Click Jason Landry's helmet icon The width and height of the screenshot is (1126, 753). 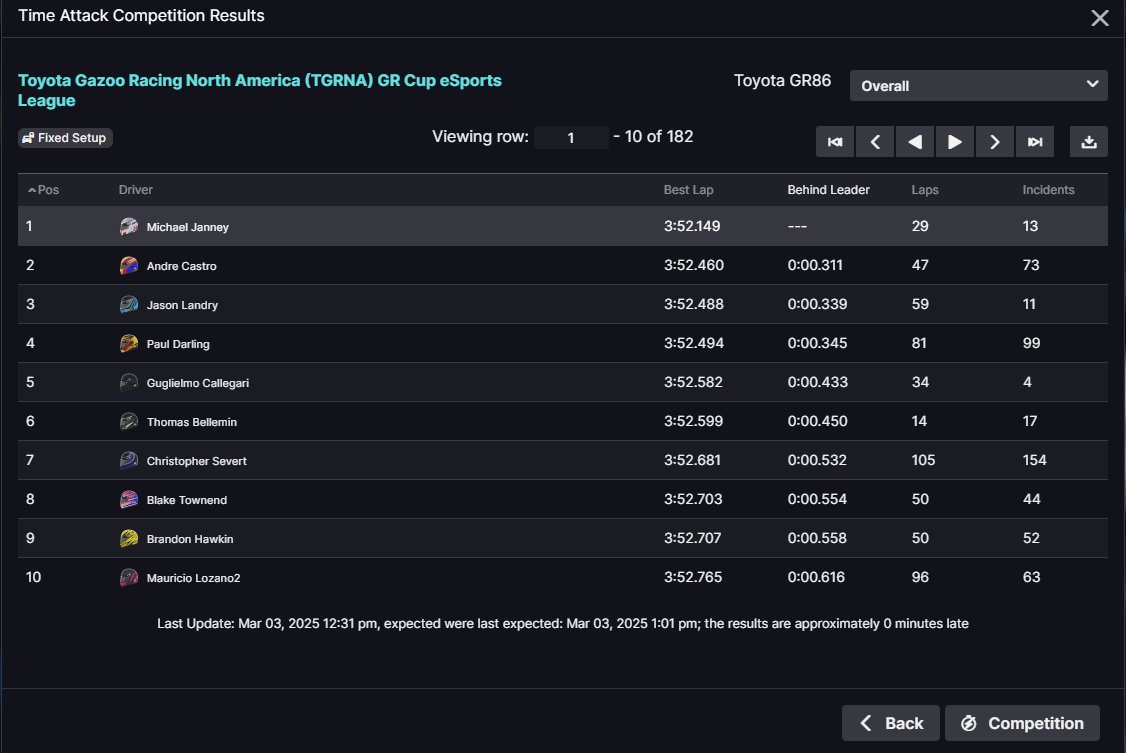(129, 304)
